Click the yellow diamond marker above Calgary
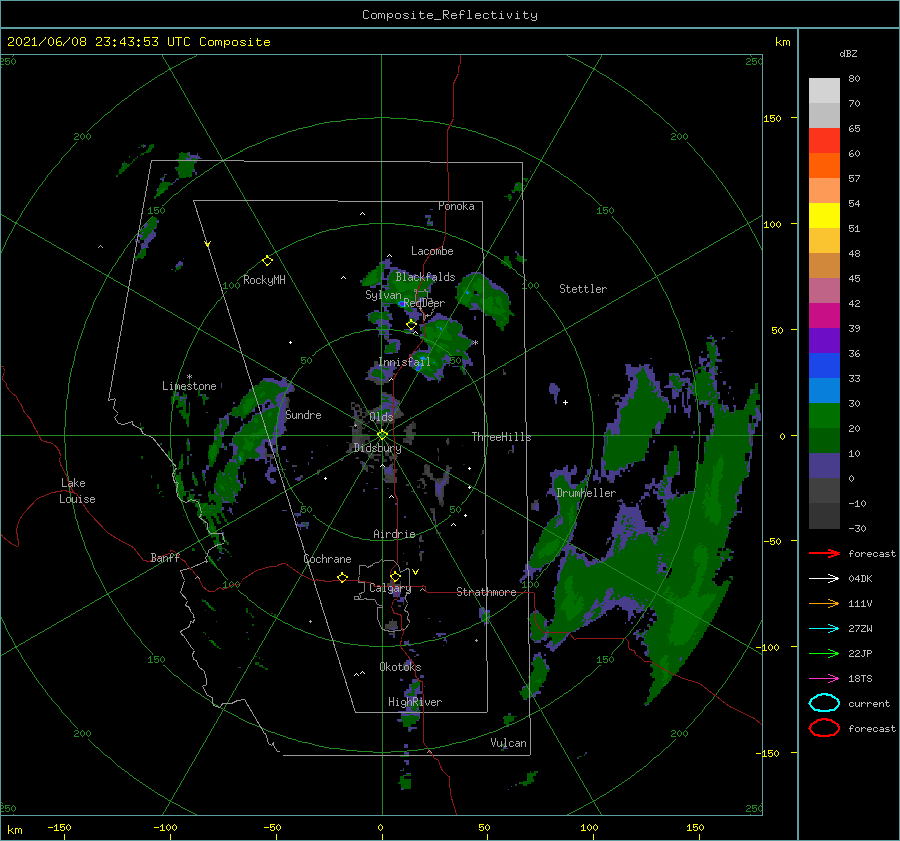Screen dimensions: 900x841 395,576
